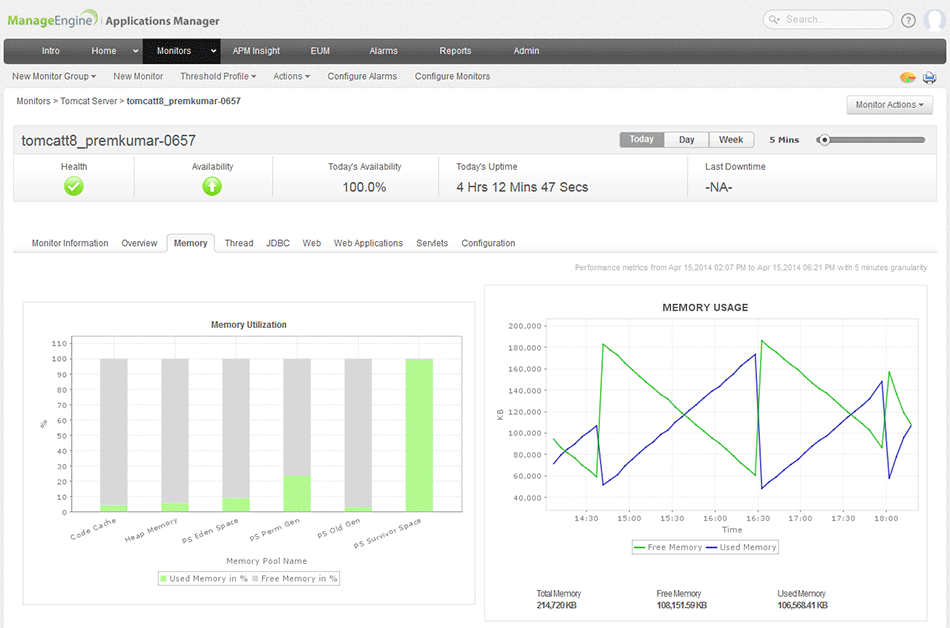Click the -NA- Last Downtime value

(719, 187)
